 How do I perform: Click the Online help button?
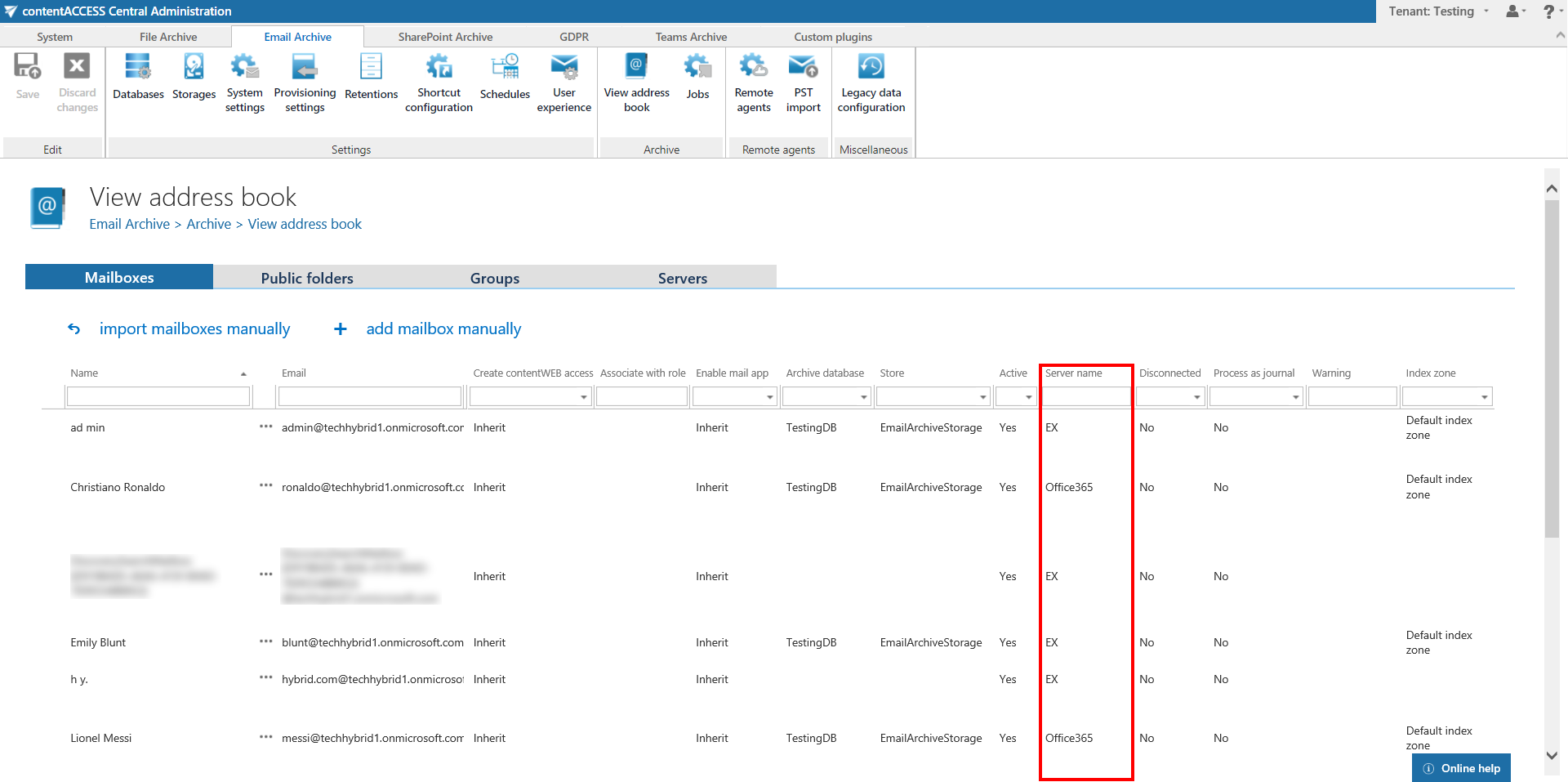(x=1461, y=768)
